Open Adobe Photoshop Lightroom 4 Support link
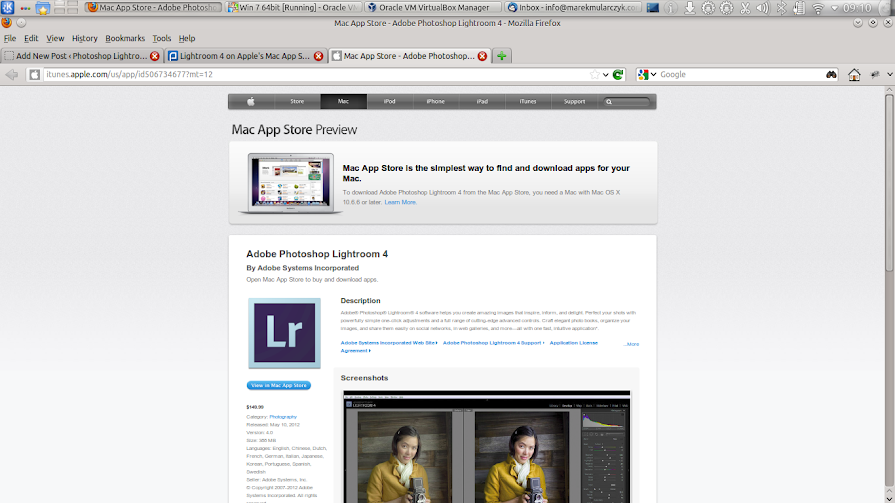Image resolution: width=895 pixels, height=503 pixels. coord(494,343)
